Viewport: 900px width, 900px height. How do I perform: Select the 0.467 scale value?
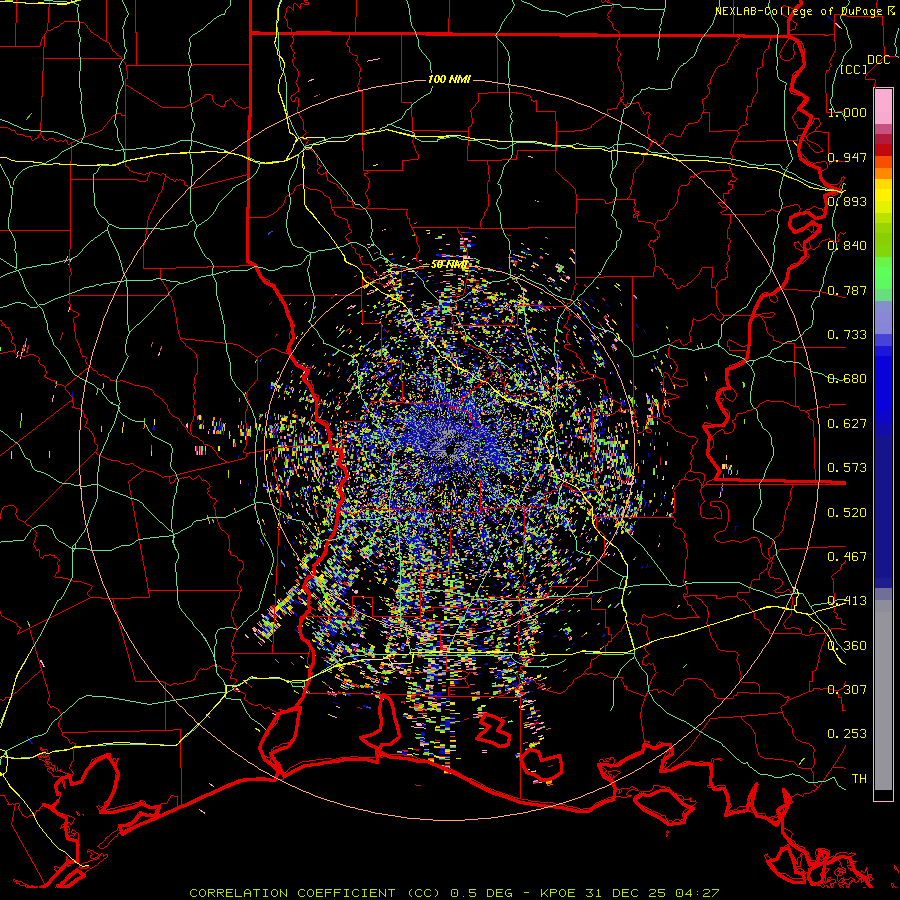click(847, 557)
